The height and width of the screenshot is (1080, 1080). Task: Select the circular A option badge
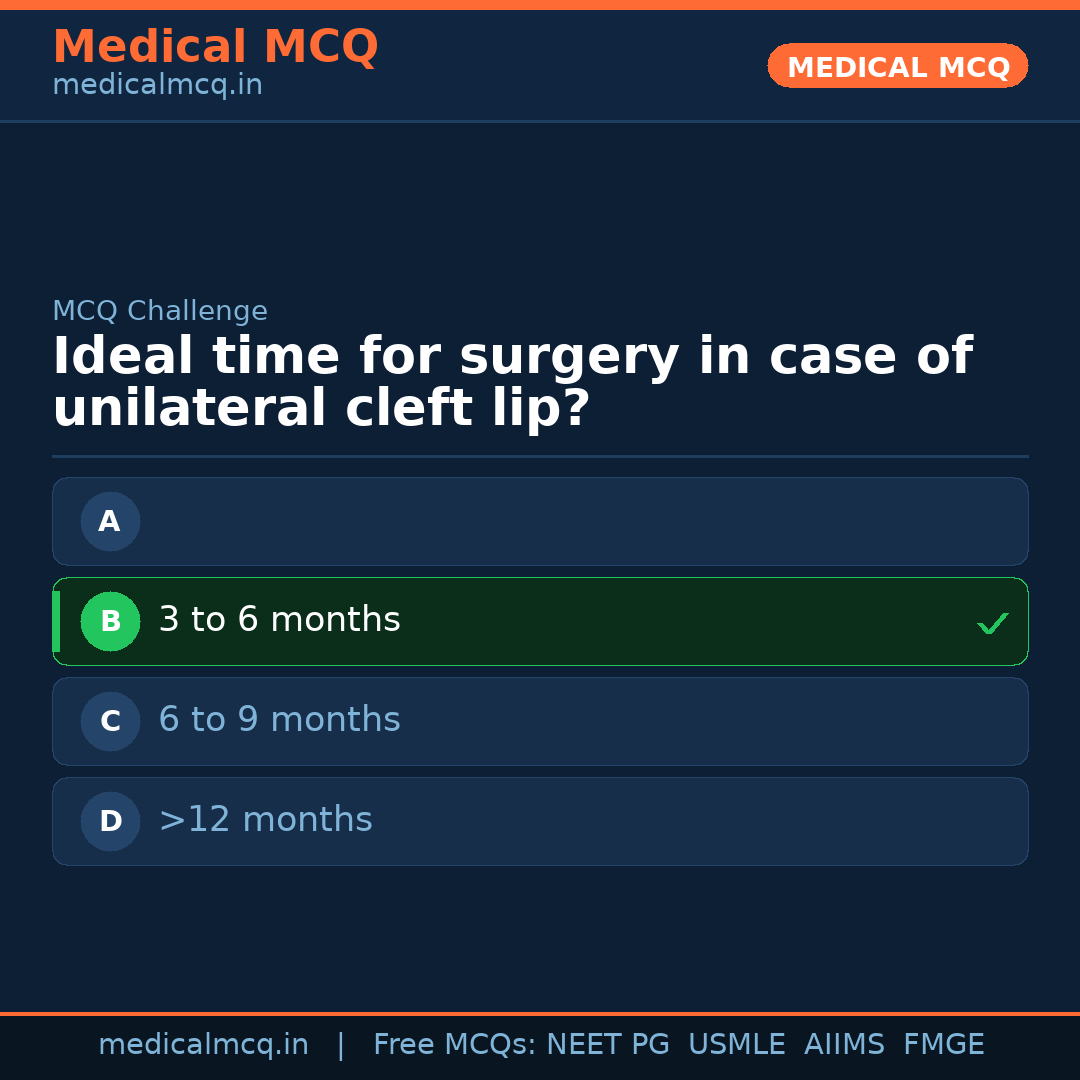pos(110,521)
